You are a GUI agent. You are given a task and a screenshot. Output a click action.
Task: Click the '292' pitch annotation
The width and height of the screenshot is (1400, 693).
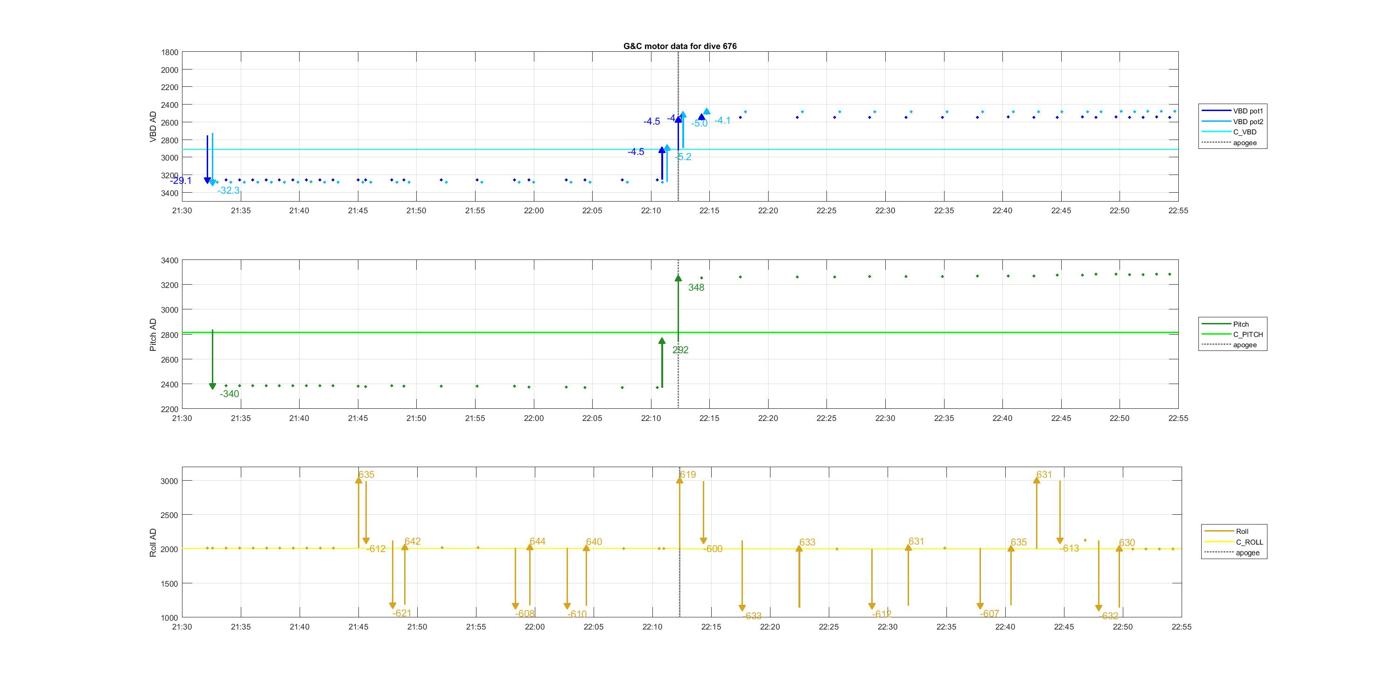coord(680,350)
